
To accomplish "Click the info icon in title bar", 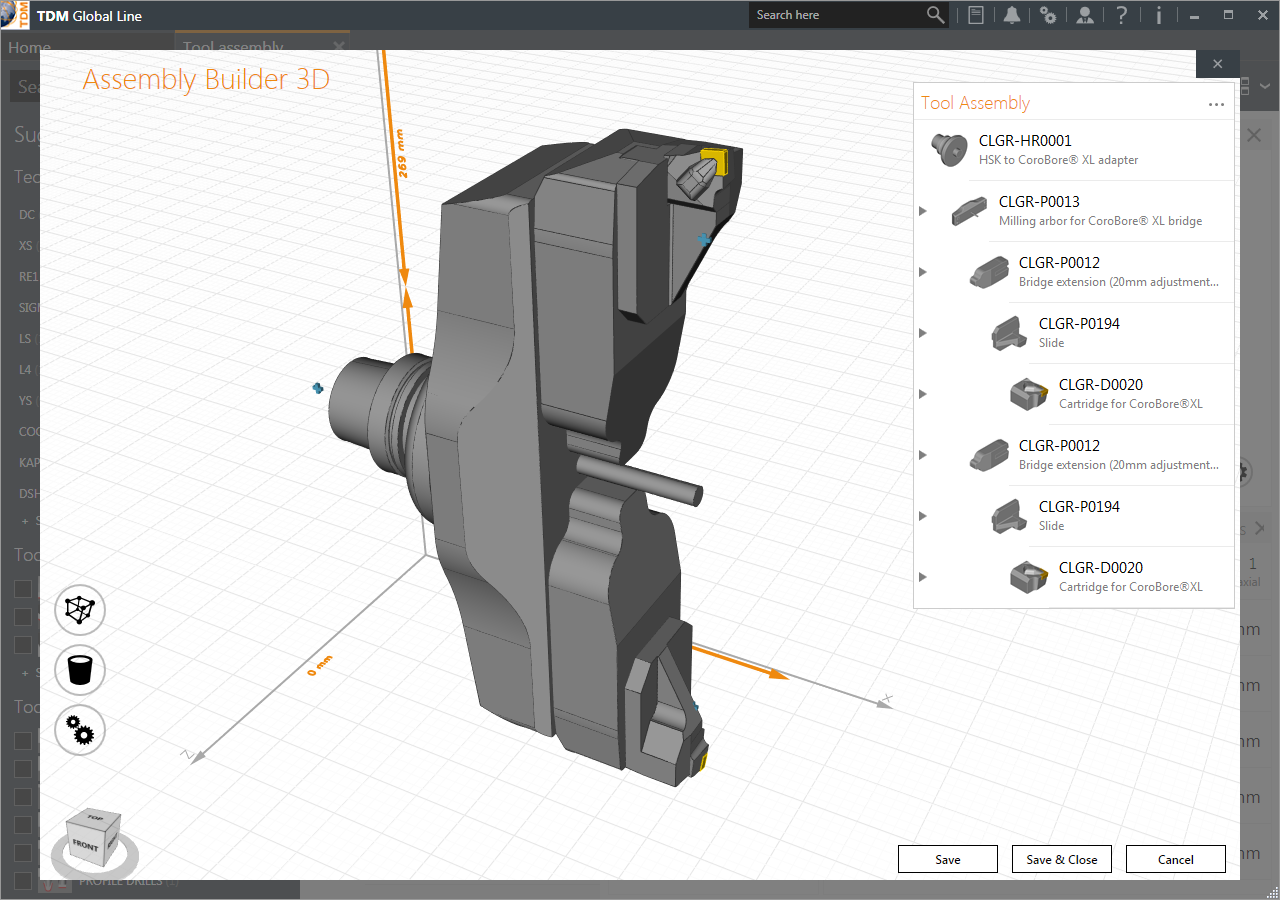I will (x=1159, y=15).
